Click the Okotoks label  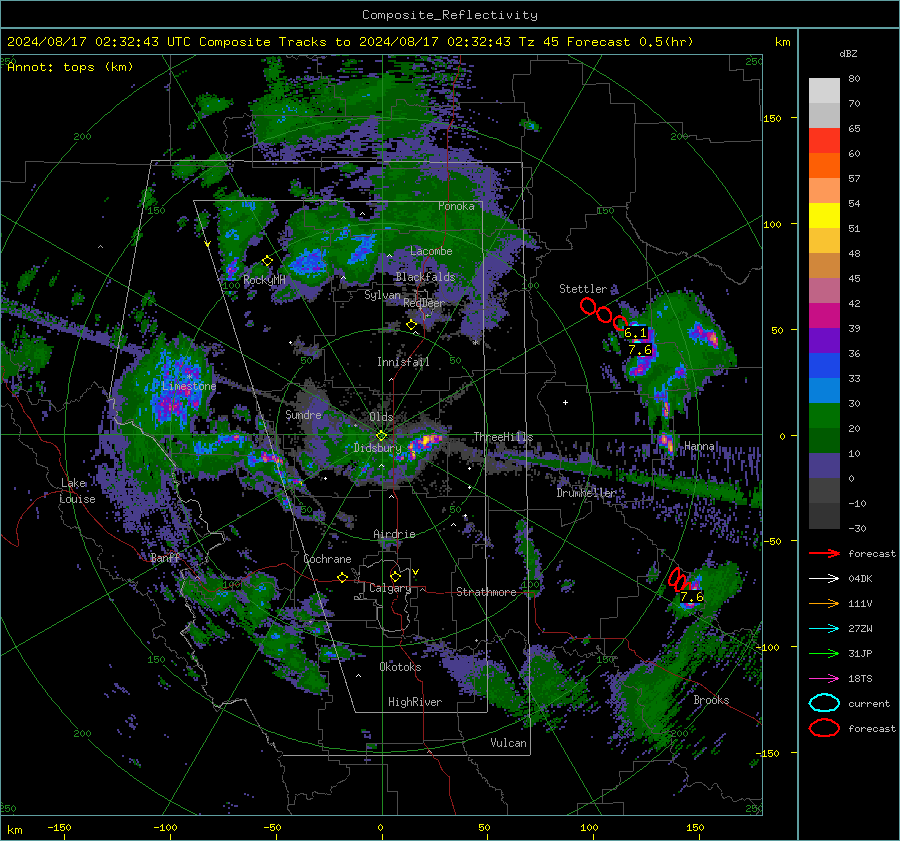tap(400, 667)
